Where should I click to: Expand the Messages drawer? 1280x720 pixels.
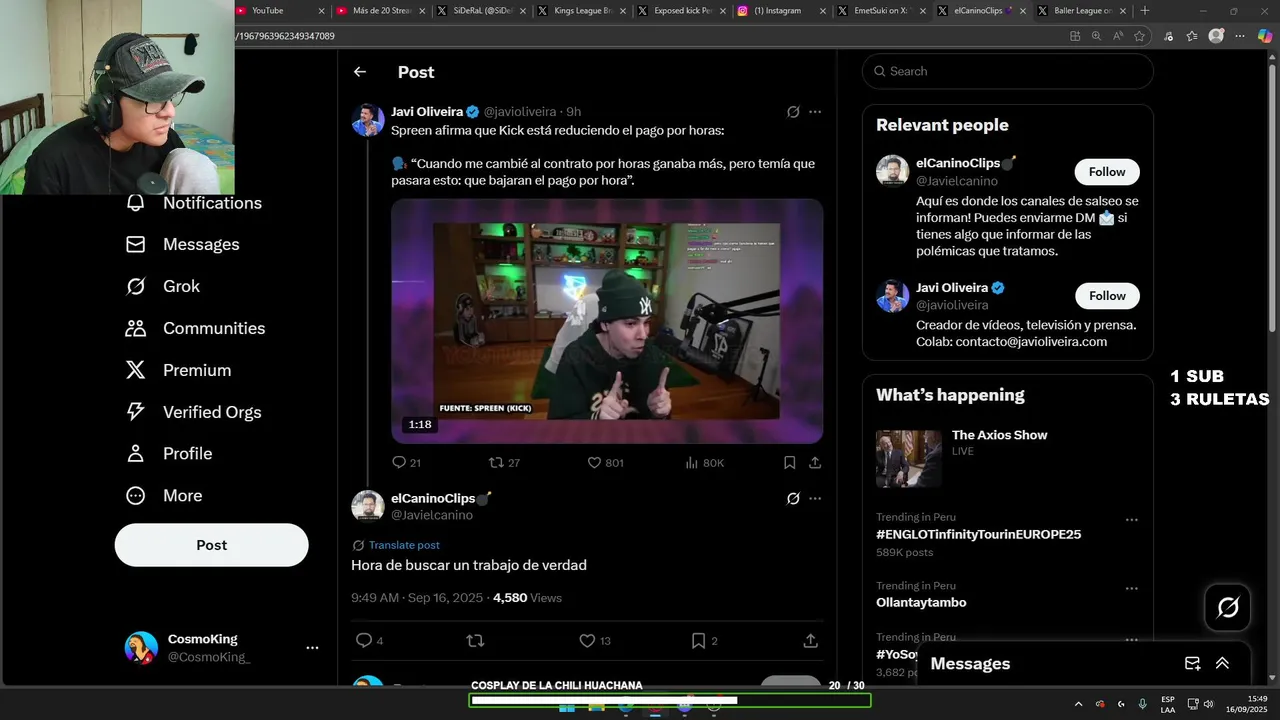tap(1222, 664)
